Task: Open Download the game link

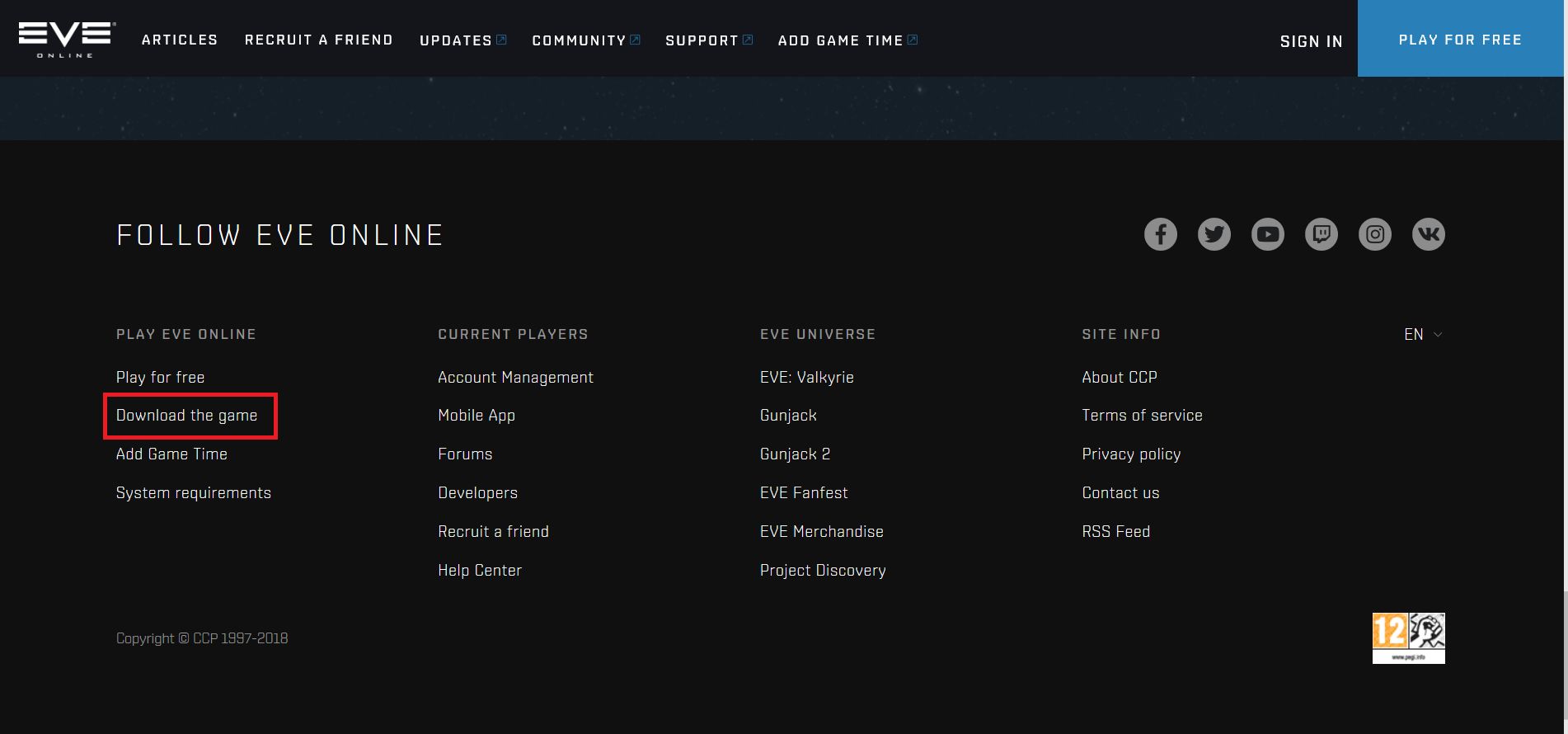Action: point(186,416)
